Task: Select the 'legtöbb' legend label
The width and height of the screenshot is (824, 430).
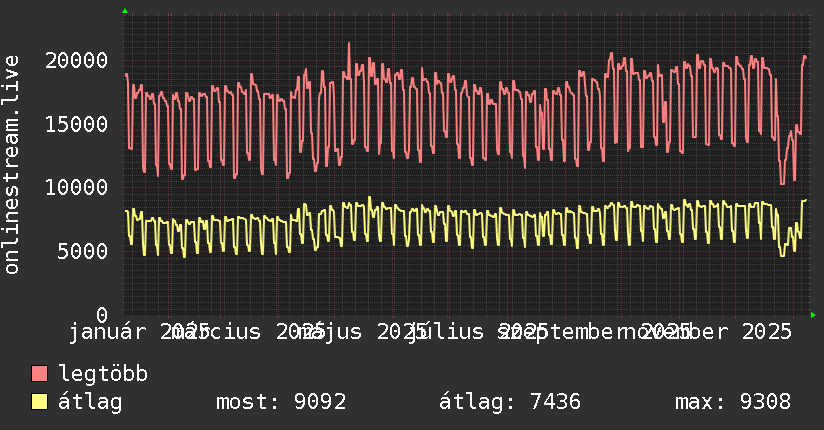Action: pyautogui.click(x=103, y=373)
